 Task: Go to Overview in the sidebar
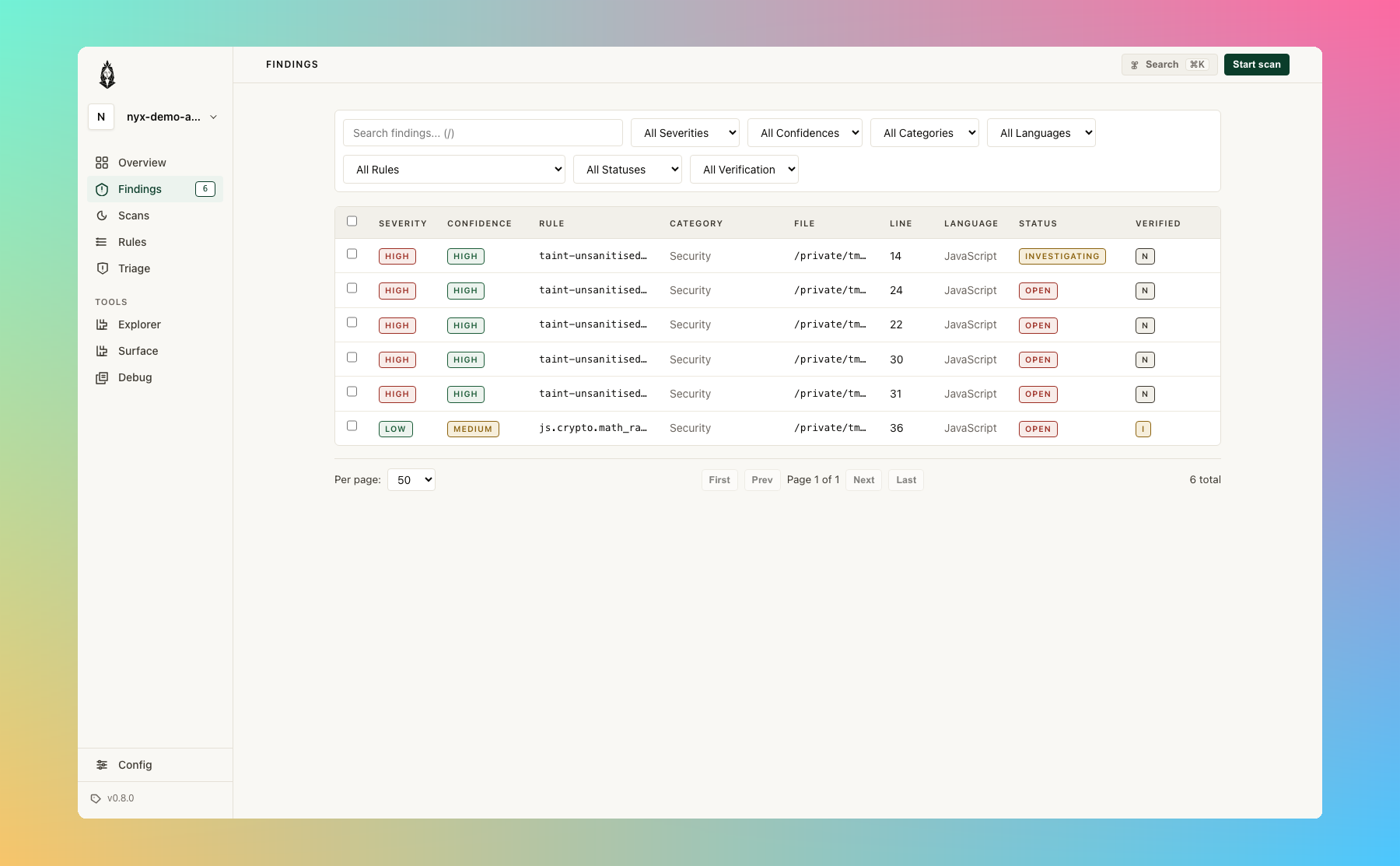click(x=155, y=163)
